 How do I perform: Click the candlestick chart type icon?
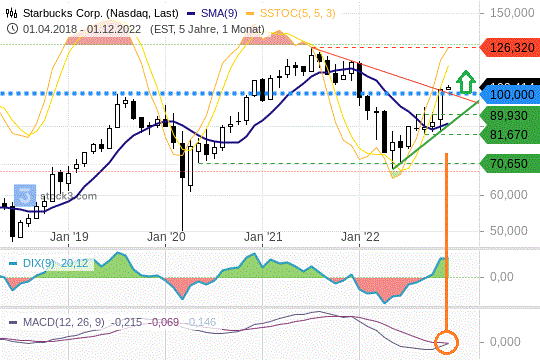point(12,13)
